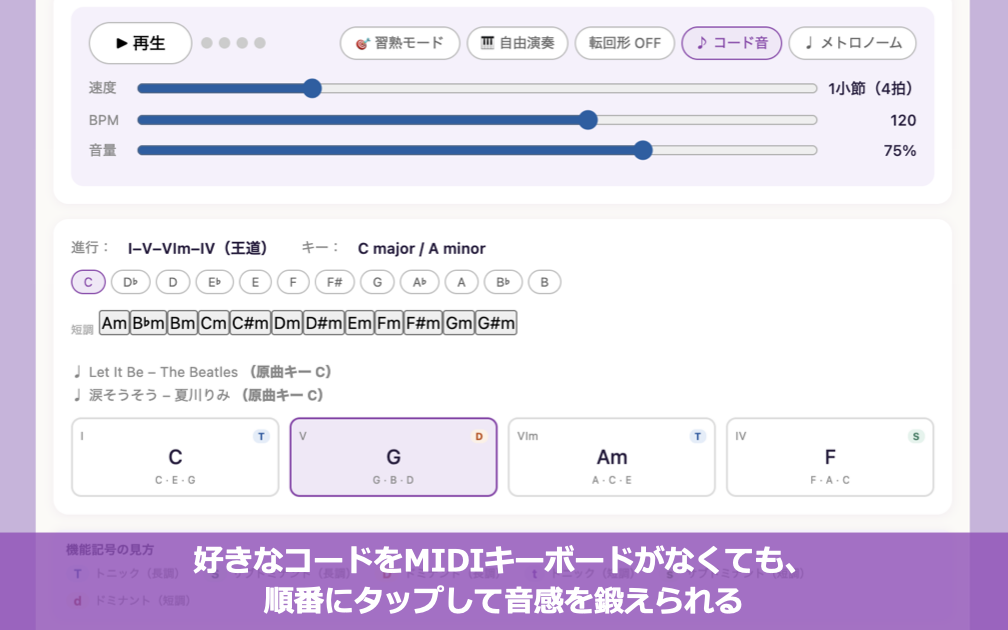Choose minor key F#m button
The height and width of the screenshot is (630, 1008).
(423, 323)
